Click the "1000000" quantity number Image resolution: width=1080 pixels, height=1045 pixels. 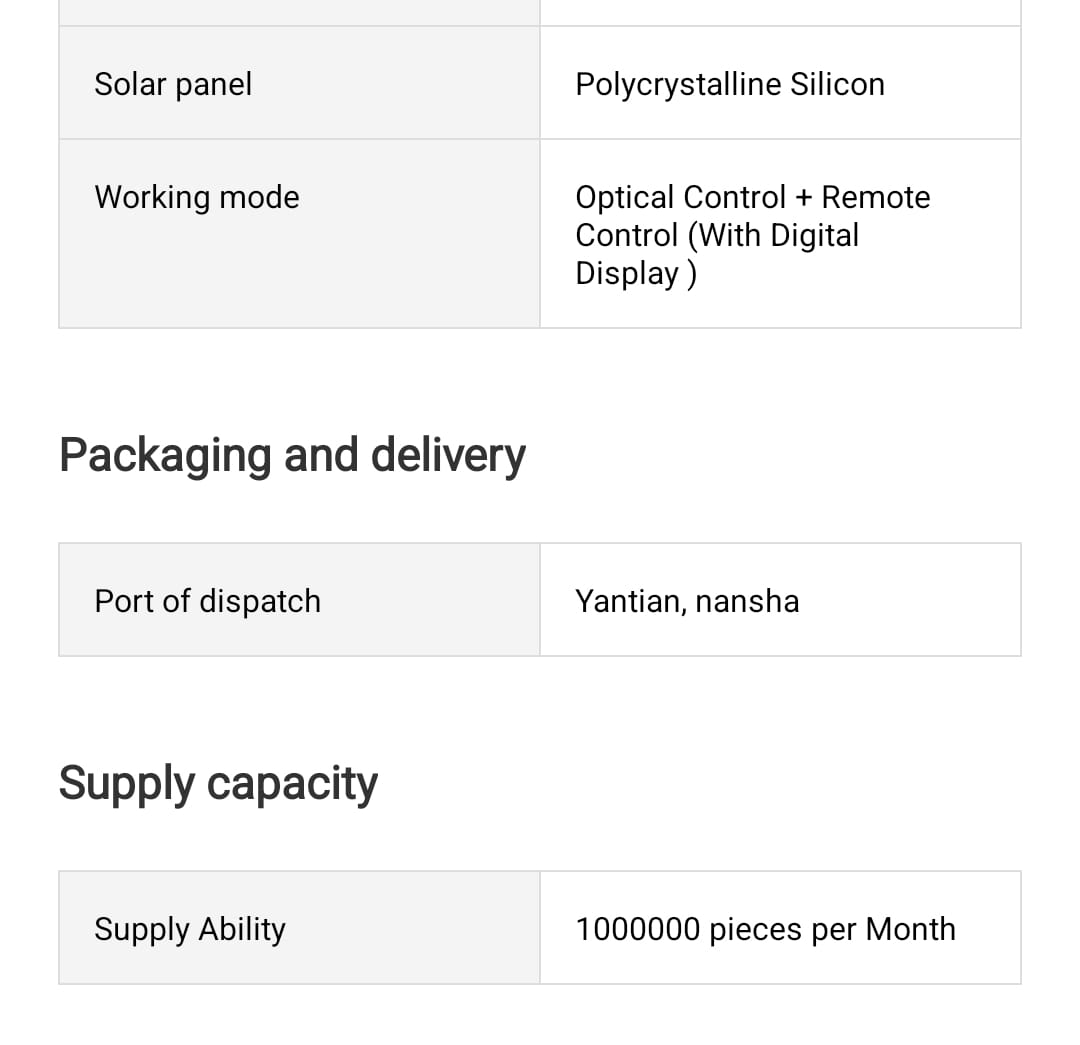pos(637,929)
